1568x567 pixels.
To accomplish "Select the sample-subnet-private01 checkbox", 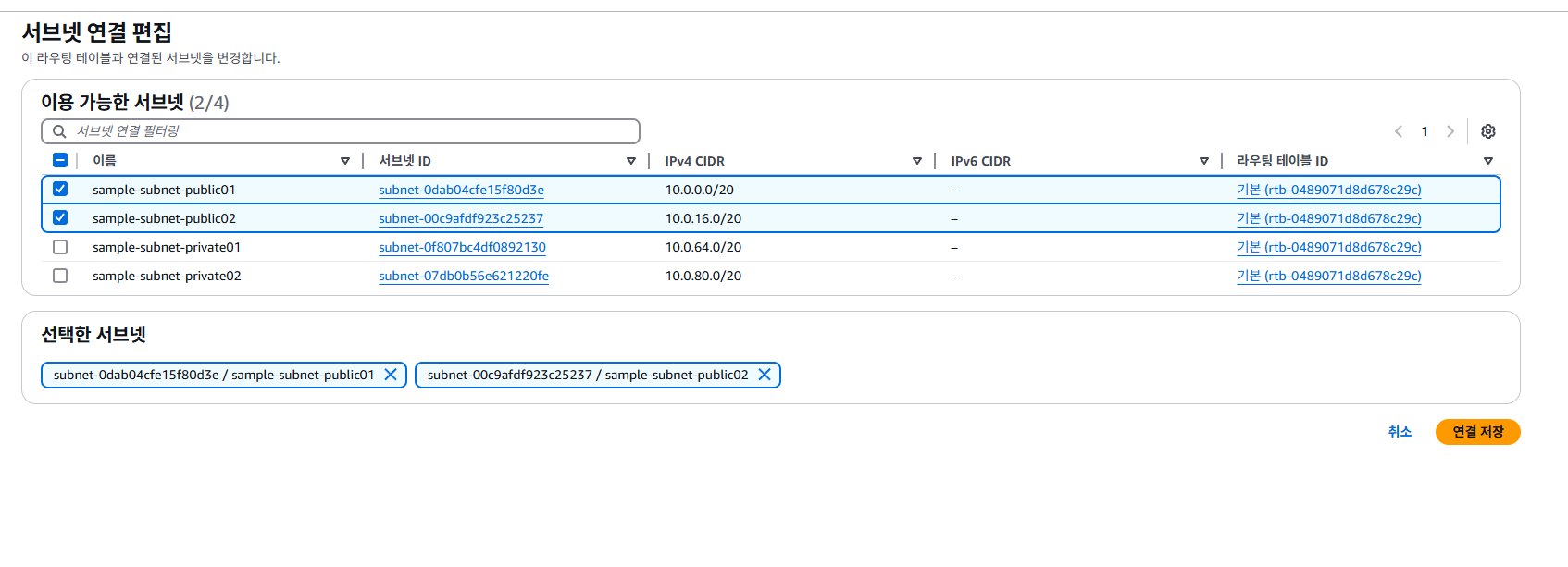I will coord(60,247).
